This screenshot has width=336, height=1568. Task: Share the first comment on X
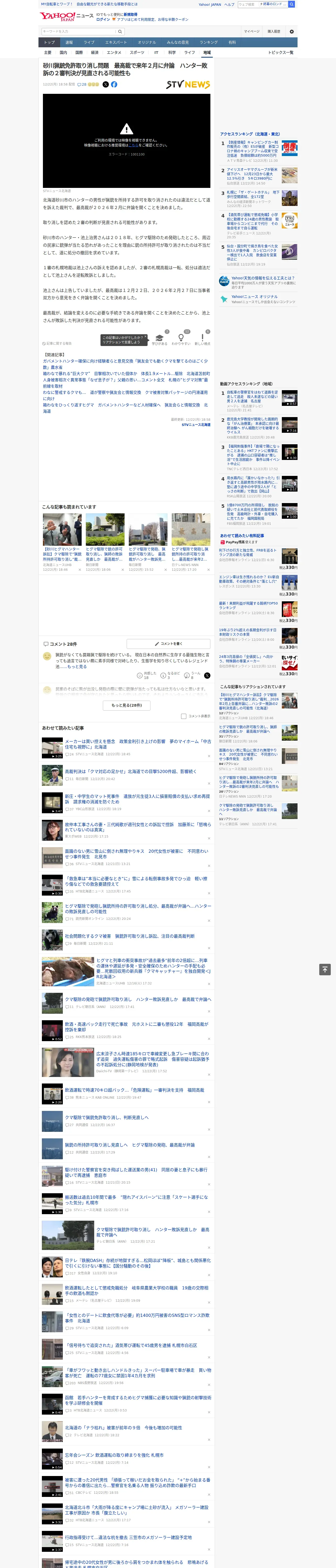[x=207, y=676]
